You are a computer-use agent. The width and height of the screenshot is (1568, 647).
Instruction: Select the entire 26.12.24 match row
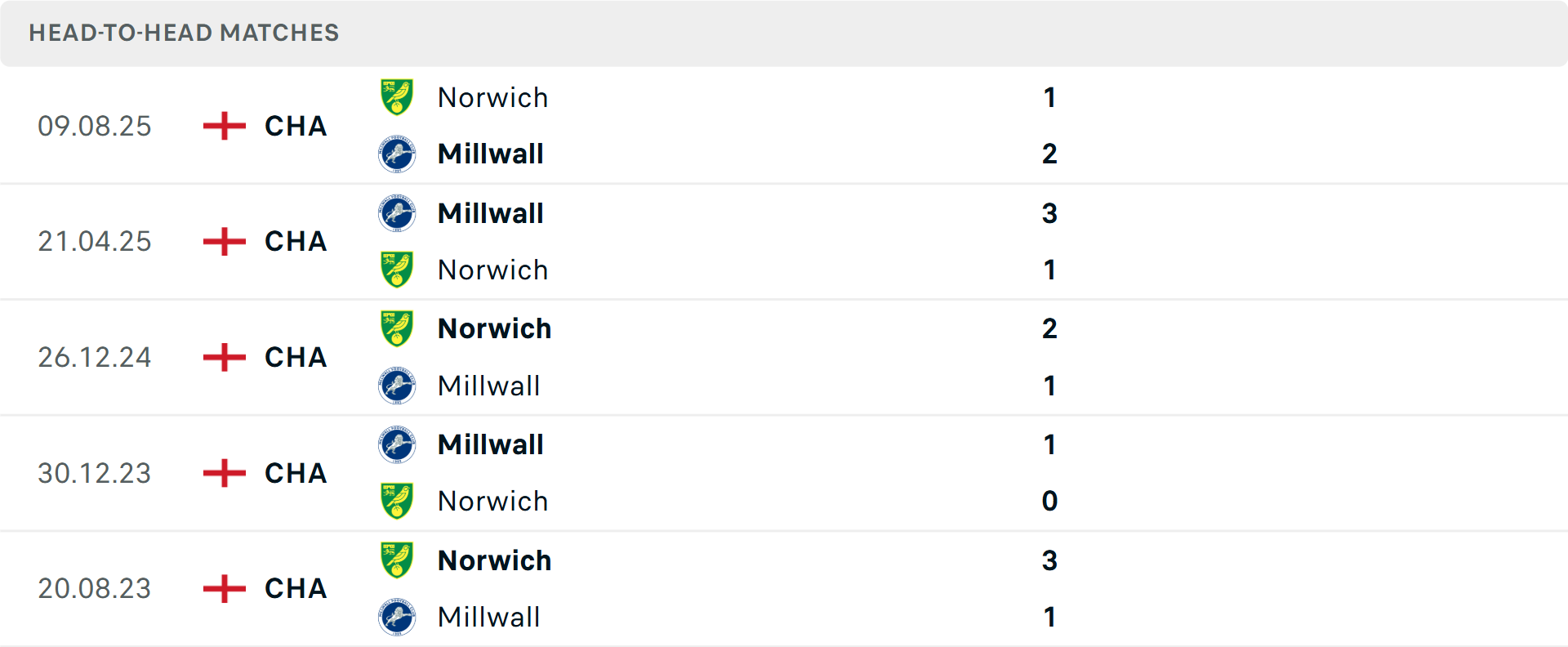[x=784, y=357]
